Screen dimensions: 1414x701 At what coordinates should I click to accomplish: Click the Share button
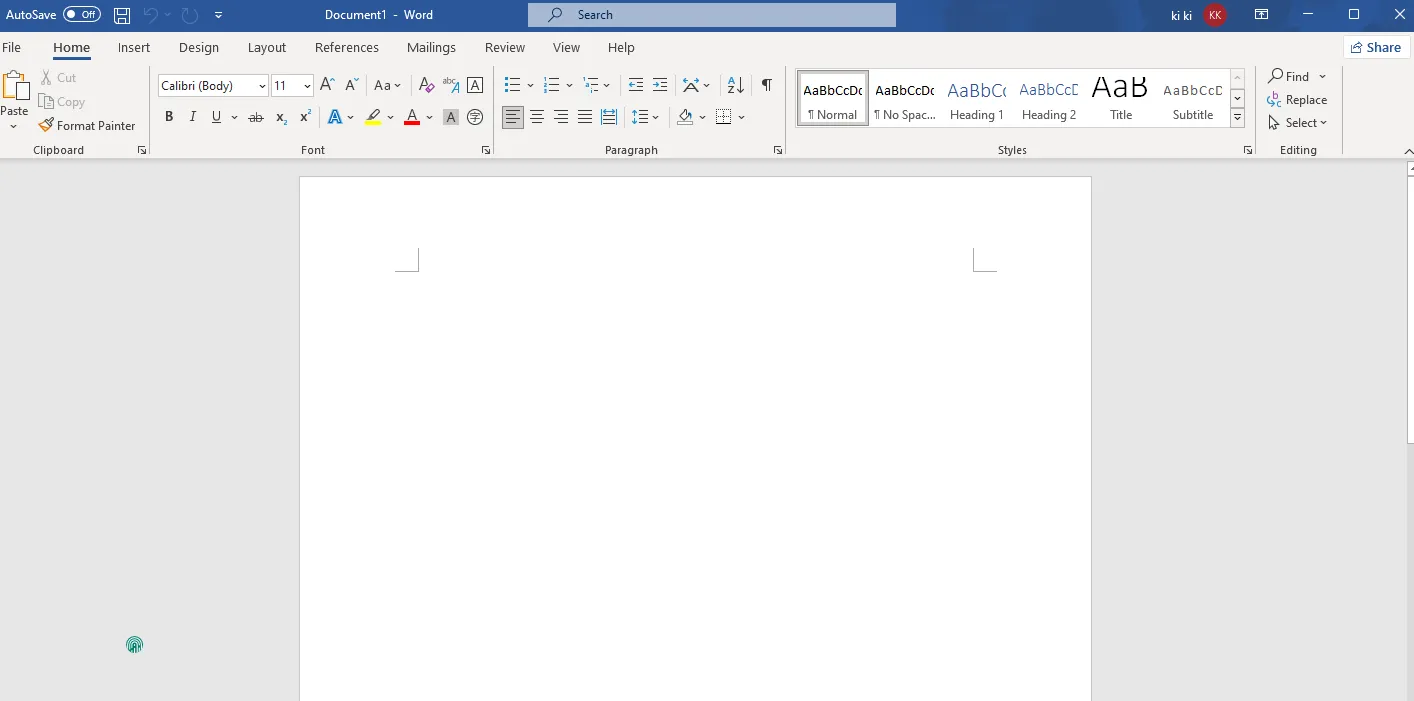pyautogui.click(x=1376, y=47)
